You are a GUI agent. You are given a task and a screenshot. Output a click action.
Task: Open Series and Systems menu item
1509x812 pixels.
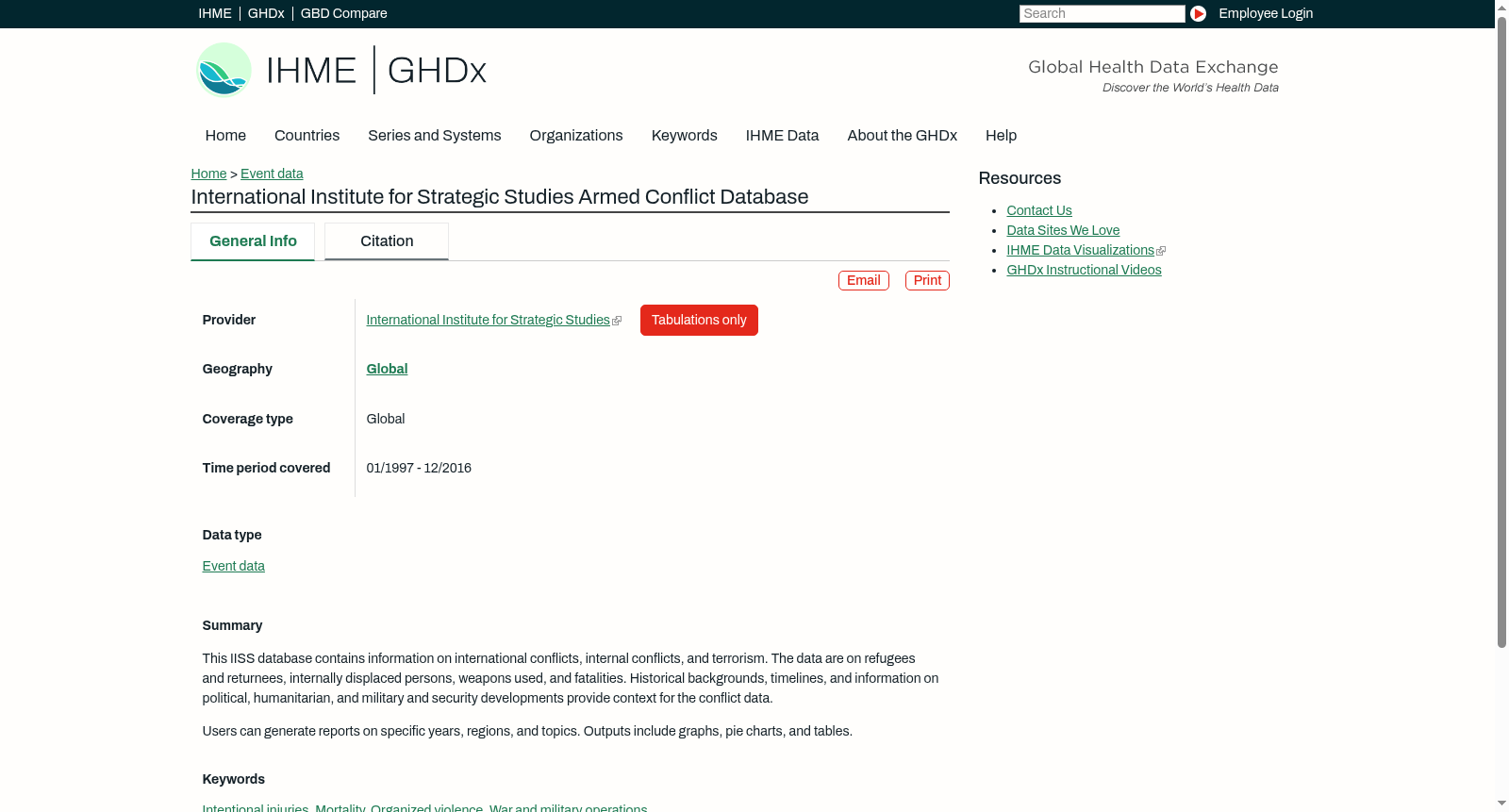pos(434,136)
